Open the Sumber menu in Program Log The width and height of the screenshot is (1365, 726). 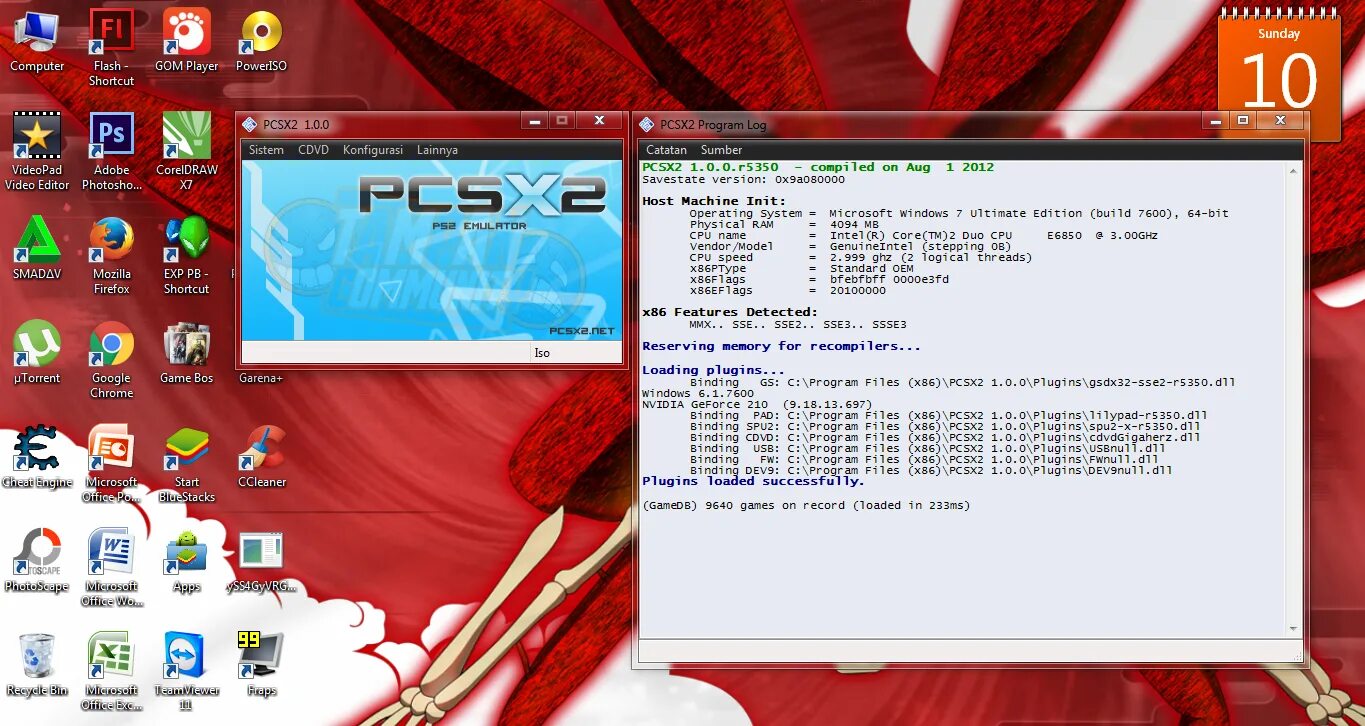721,150
